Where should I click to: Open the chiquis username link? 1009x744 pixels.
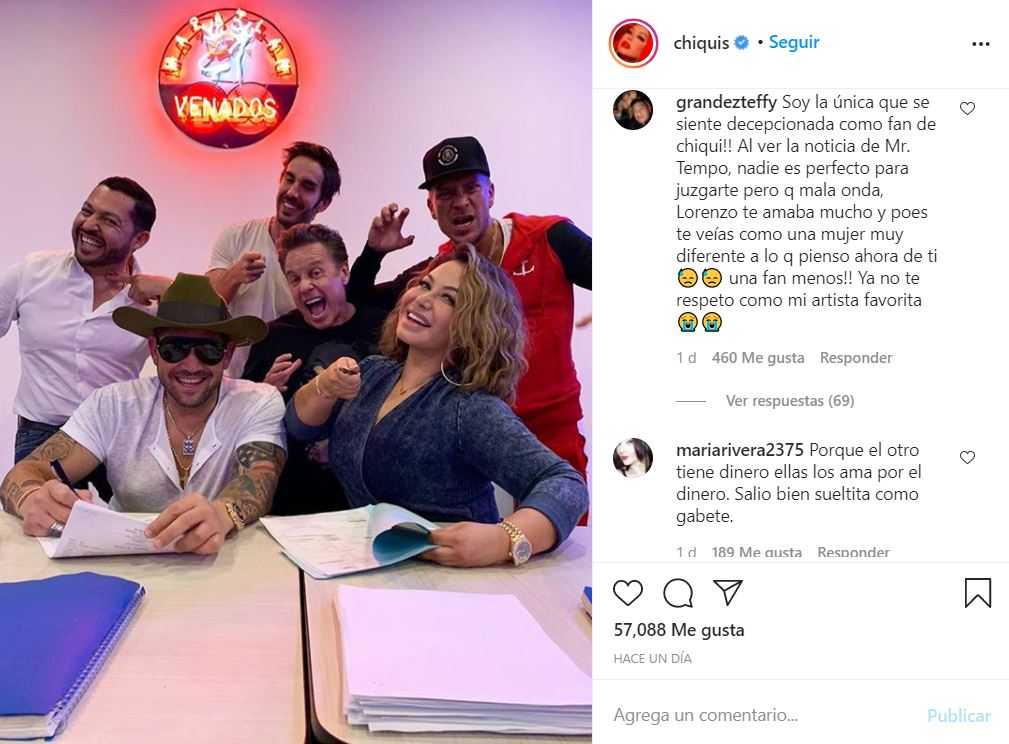pos(701,43)
